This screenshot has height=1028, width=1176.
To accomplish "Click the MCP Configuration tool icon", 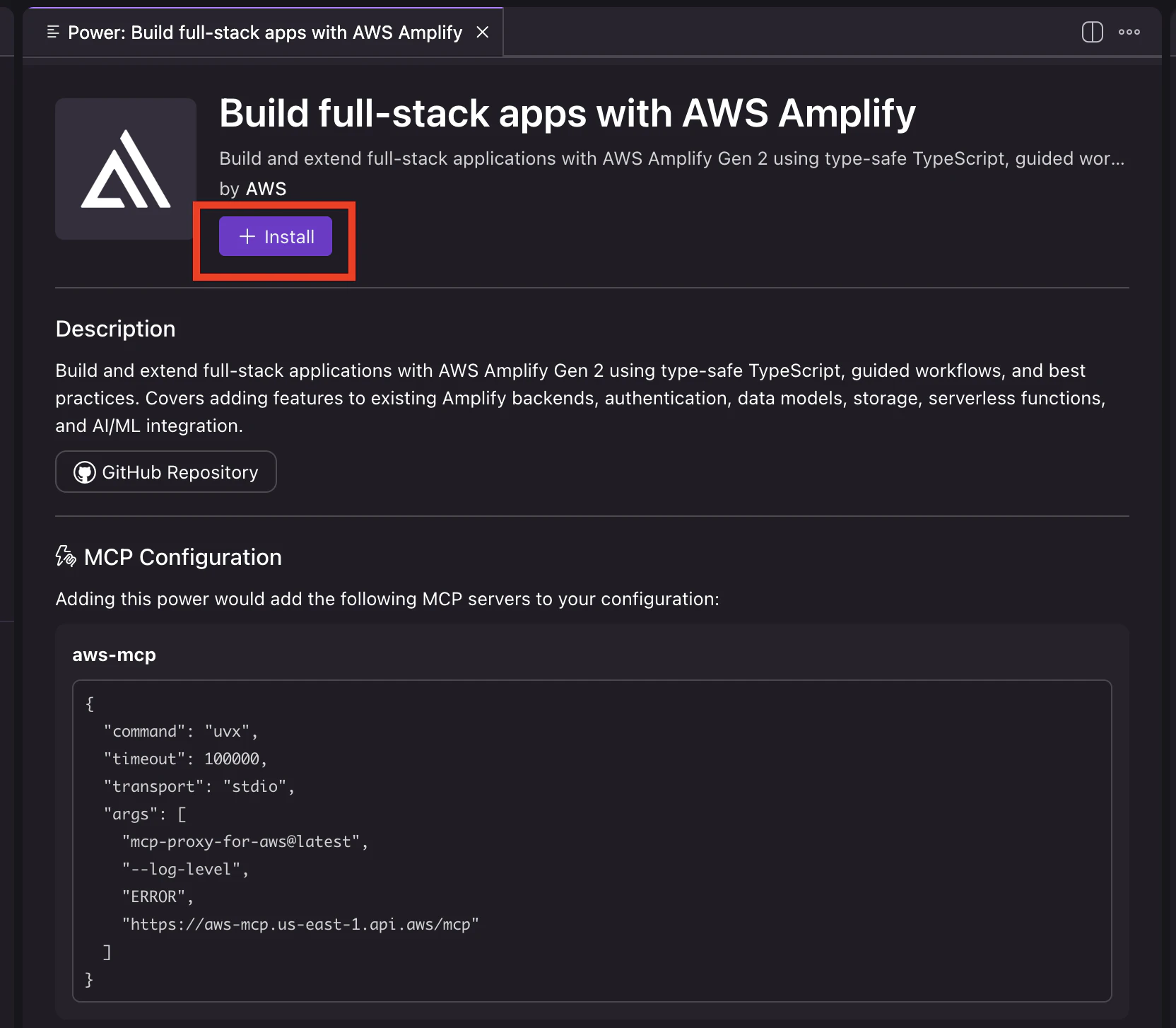I will tap(66, 556).
